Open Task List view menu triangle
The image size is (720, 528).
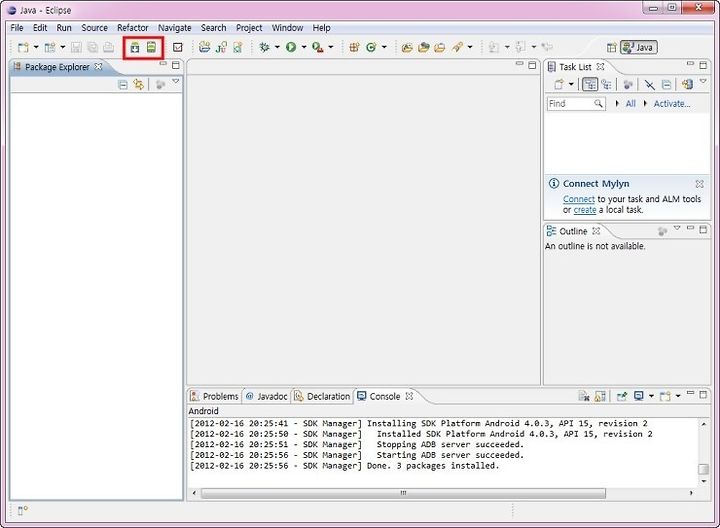coord(703,81)
